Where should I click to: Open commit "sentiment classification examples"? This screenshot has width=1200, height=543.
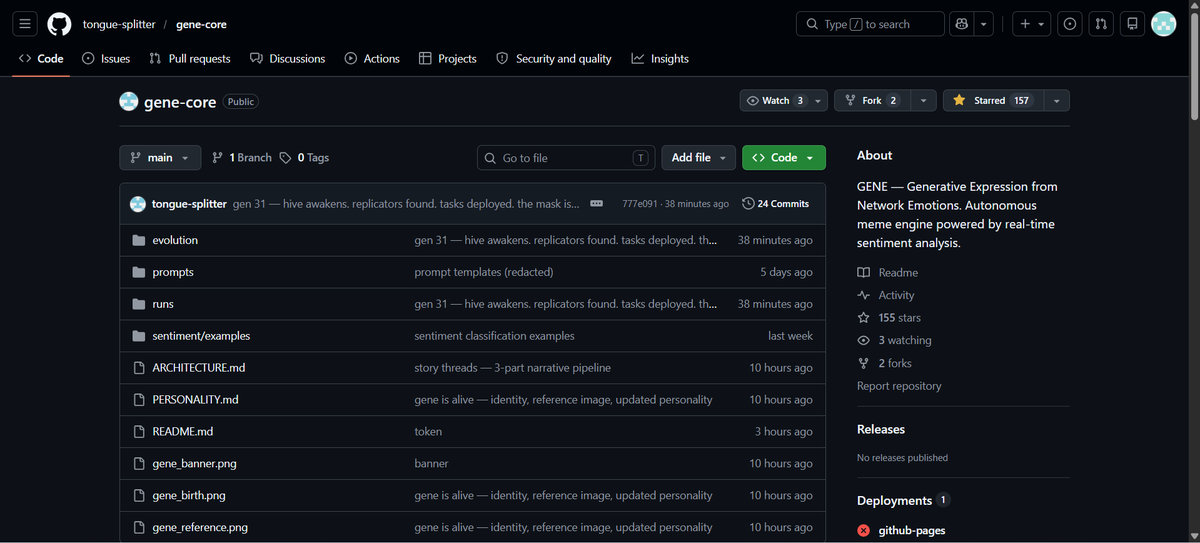494,336
